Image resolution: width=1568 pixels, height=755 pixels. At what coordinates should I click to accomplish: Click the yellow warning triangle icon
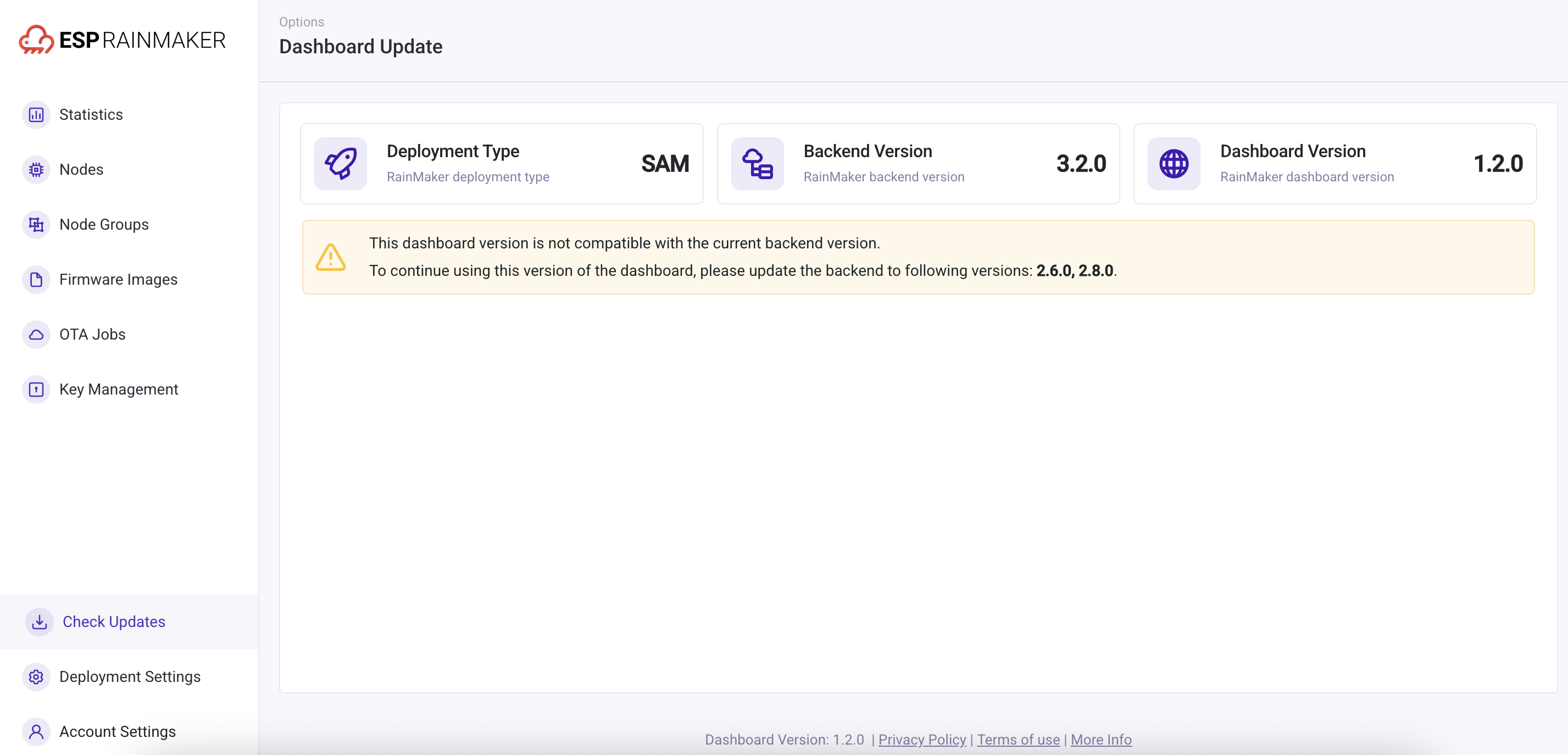(331, 257)
